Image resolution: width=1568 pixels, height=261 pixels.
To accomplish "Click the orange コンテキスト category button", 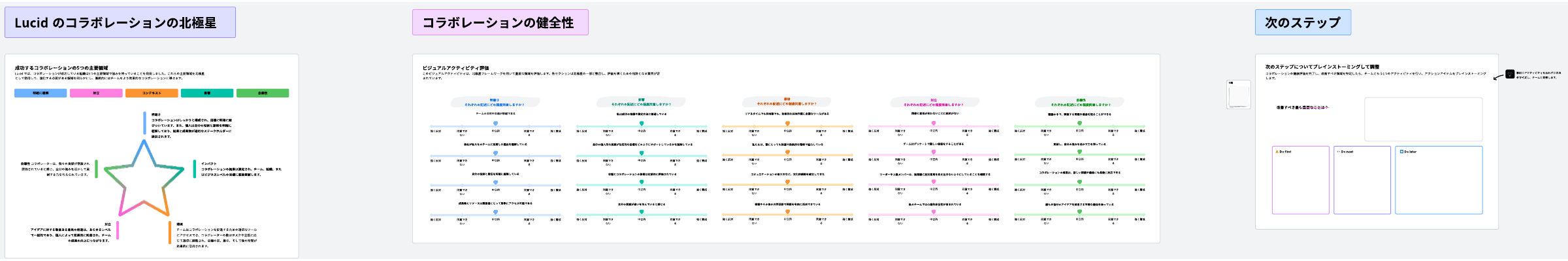I will [152, 93].
